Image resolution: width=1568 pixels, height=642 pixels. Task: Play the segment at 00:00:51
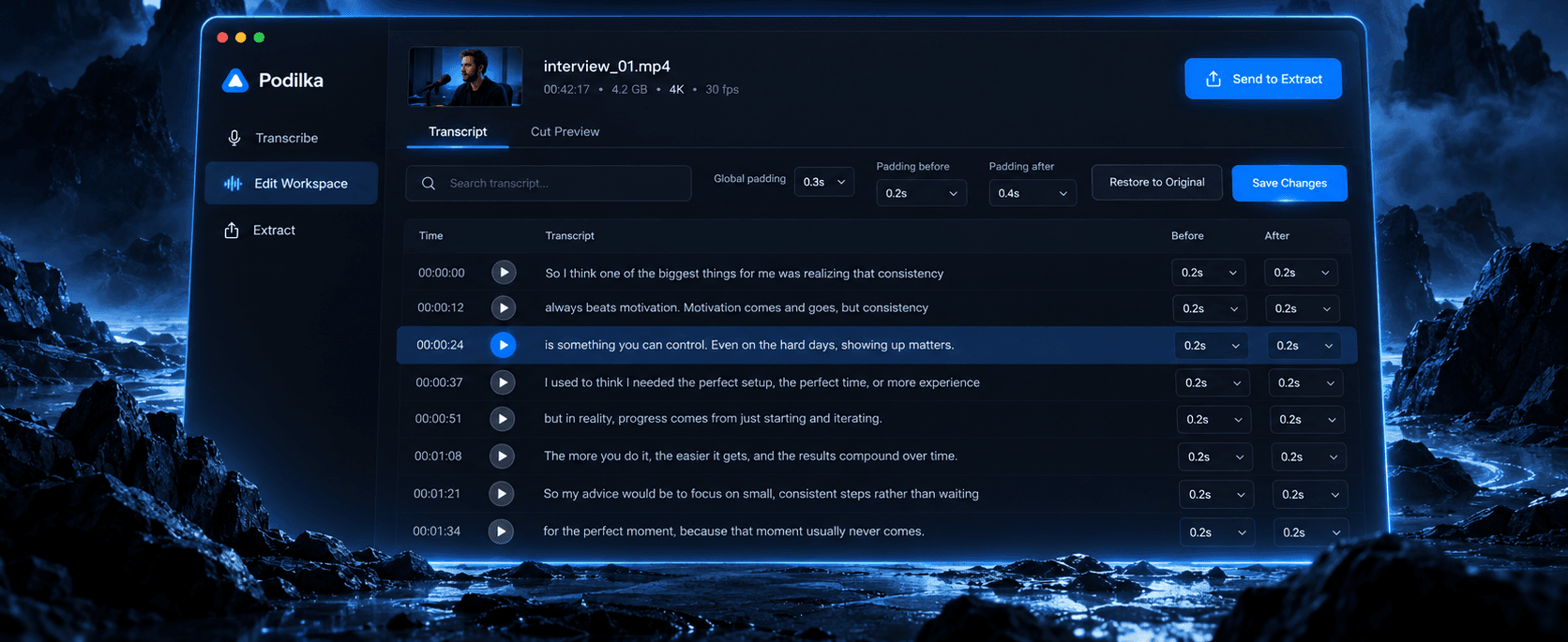tap(503, 419)
